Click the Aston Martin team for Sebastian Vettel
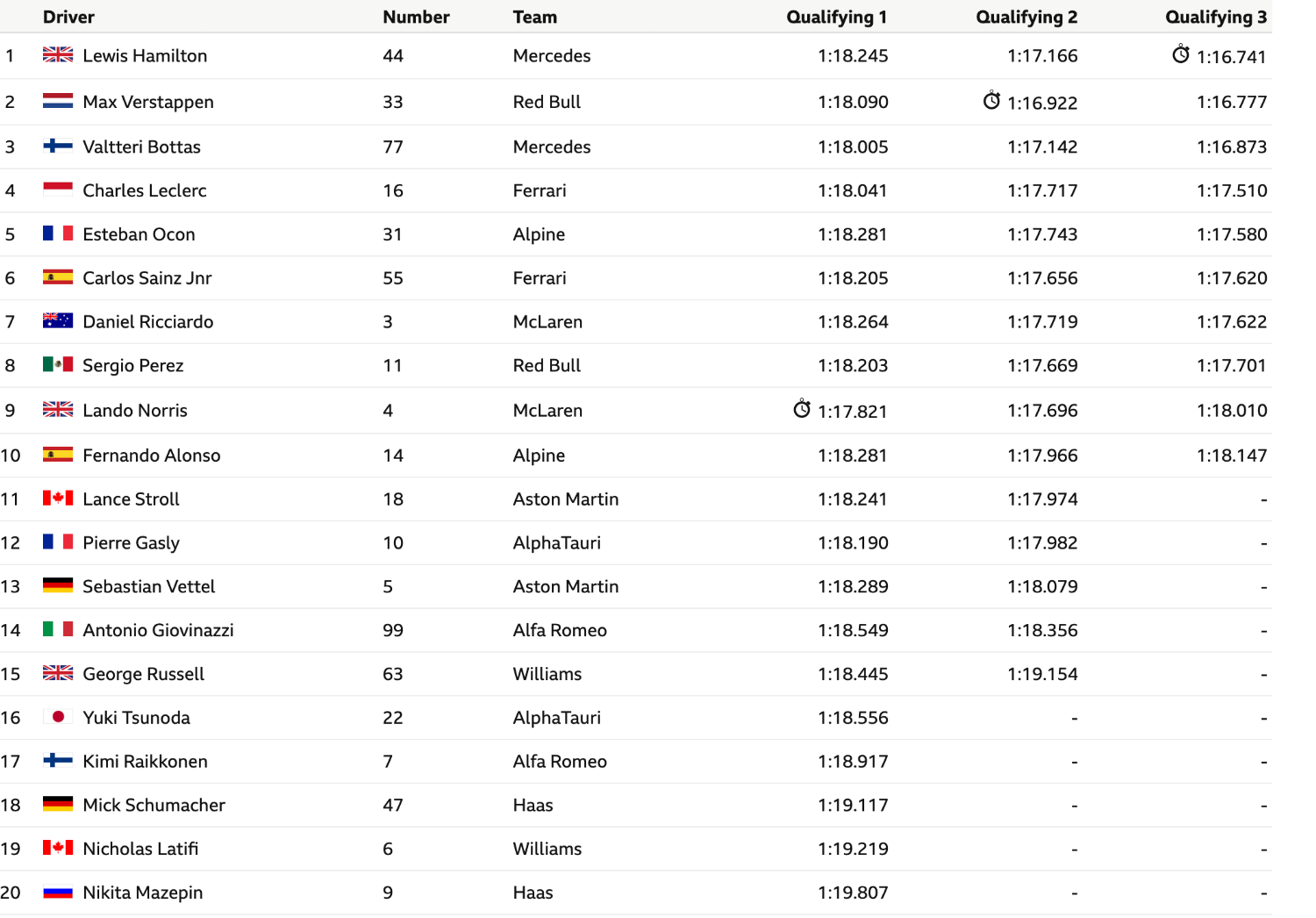Image resolution: width=1316 pixels, height=918 pixels. [x=566, y=586]
